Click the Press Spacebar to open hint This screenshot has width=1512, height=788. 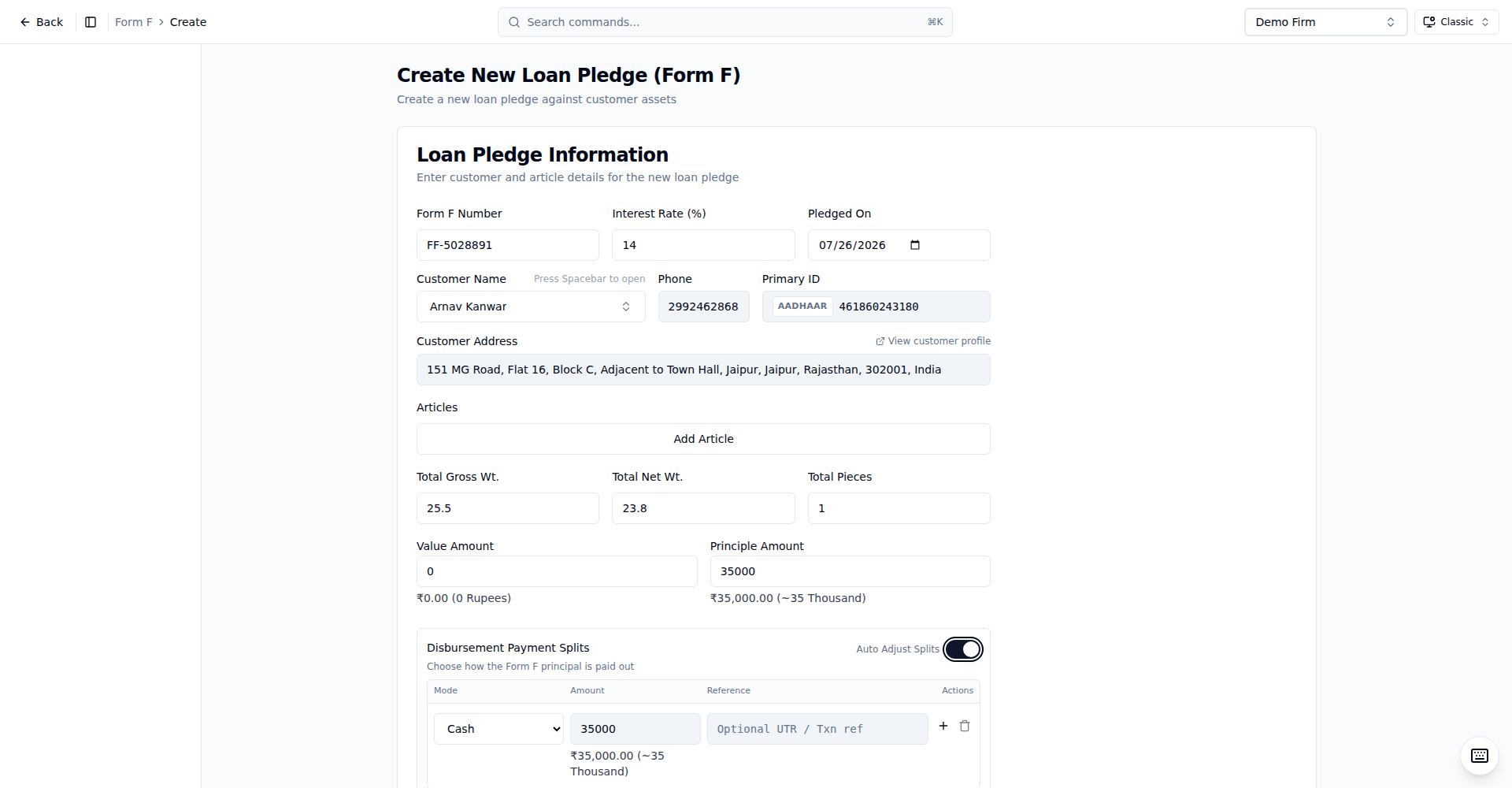589,279
